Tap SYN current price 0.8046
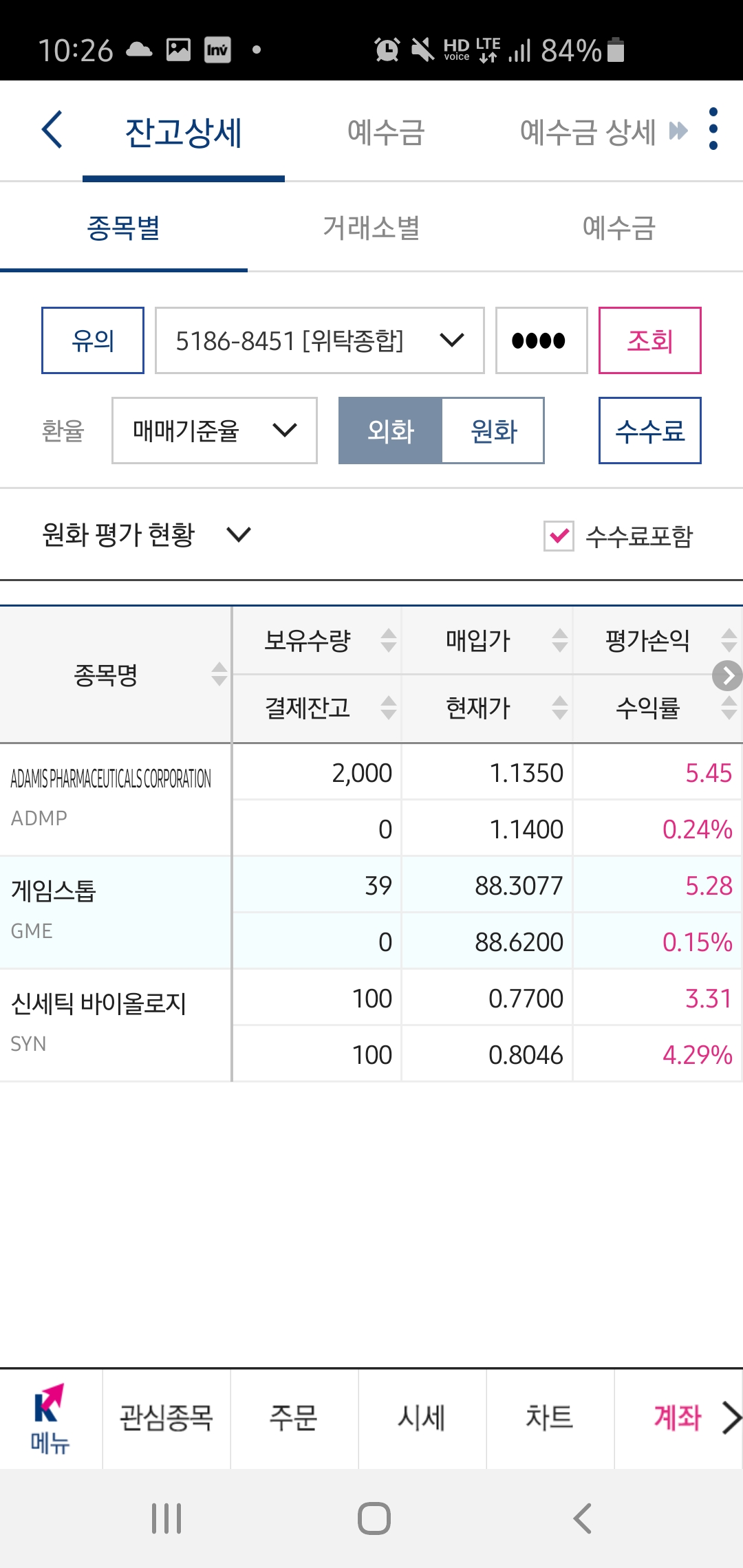 tap(526, 1055)
